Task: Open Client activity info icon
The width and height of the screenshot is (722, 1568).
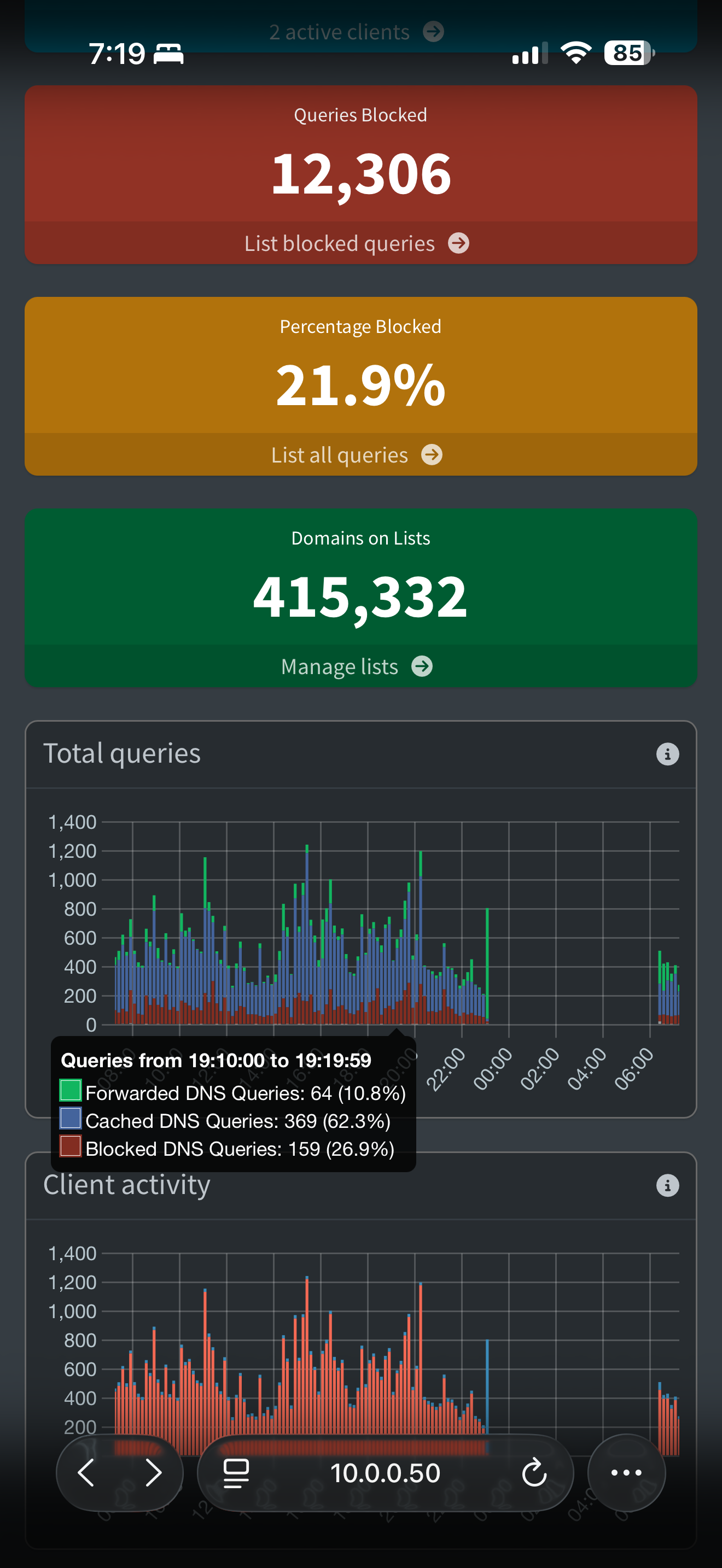Action: pyautogui.click(x=667, y=1185)
